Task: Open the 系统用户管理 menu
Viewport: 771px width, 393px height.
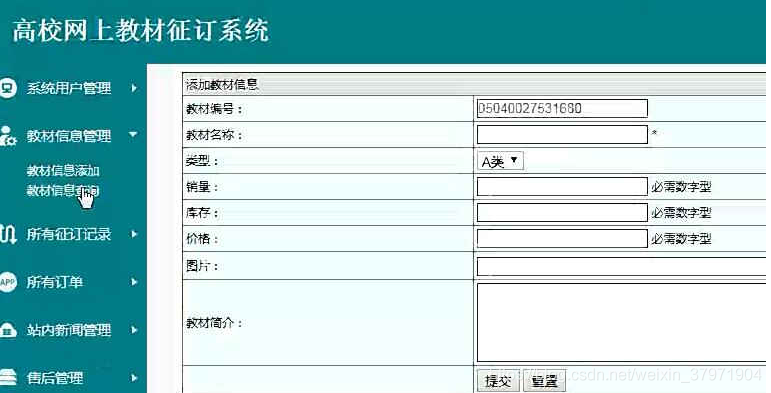Action: (69, 88)
